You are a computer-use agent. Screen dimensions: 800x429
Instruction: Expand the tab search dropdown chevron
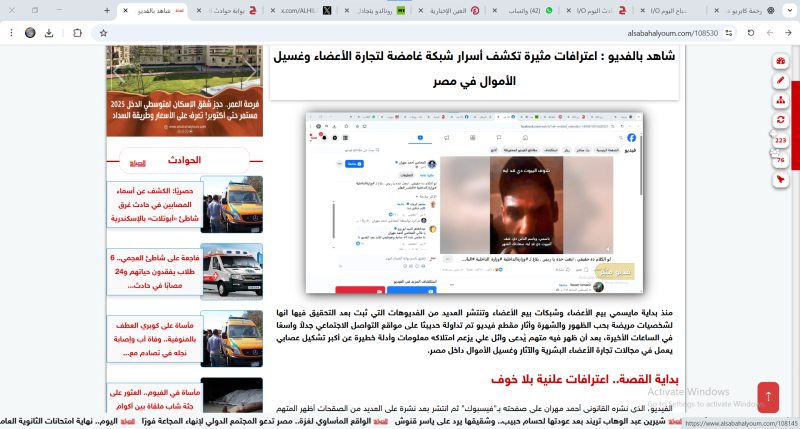point(789,10)
